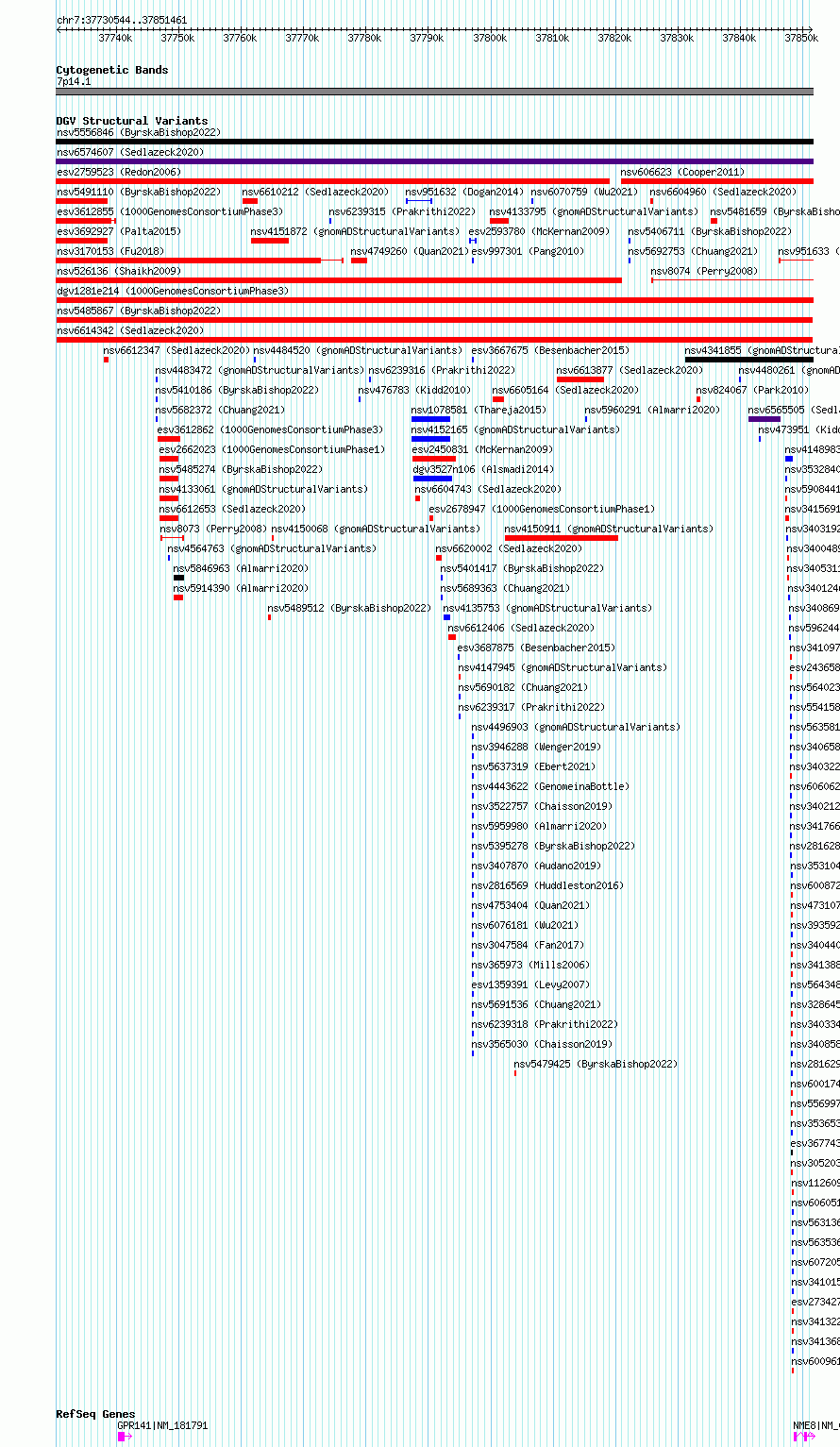
Task: Click the purple bar under nsv6565505
Action: [x=764, y=419]
